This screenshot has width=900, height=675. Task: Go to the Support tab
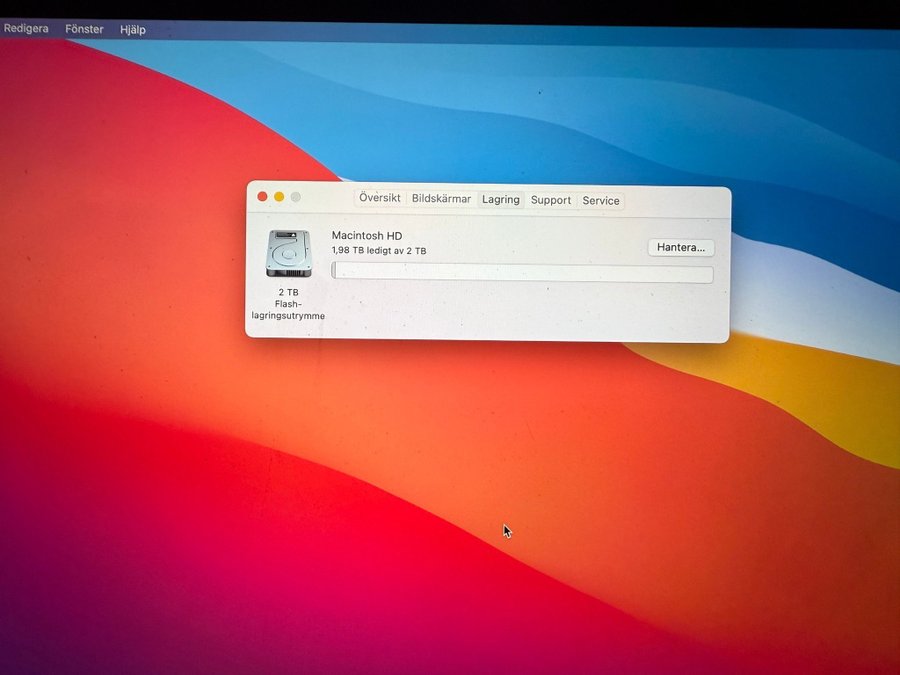click(551, 200)
